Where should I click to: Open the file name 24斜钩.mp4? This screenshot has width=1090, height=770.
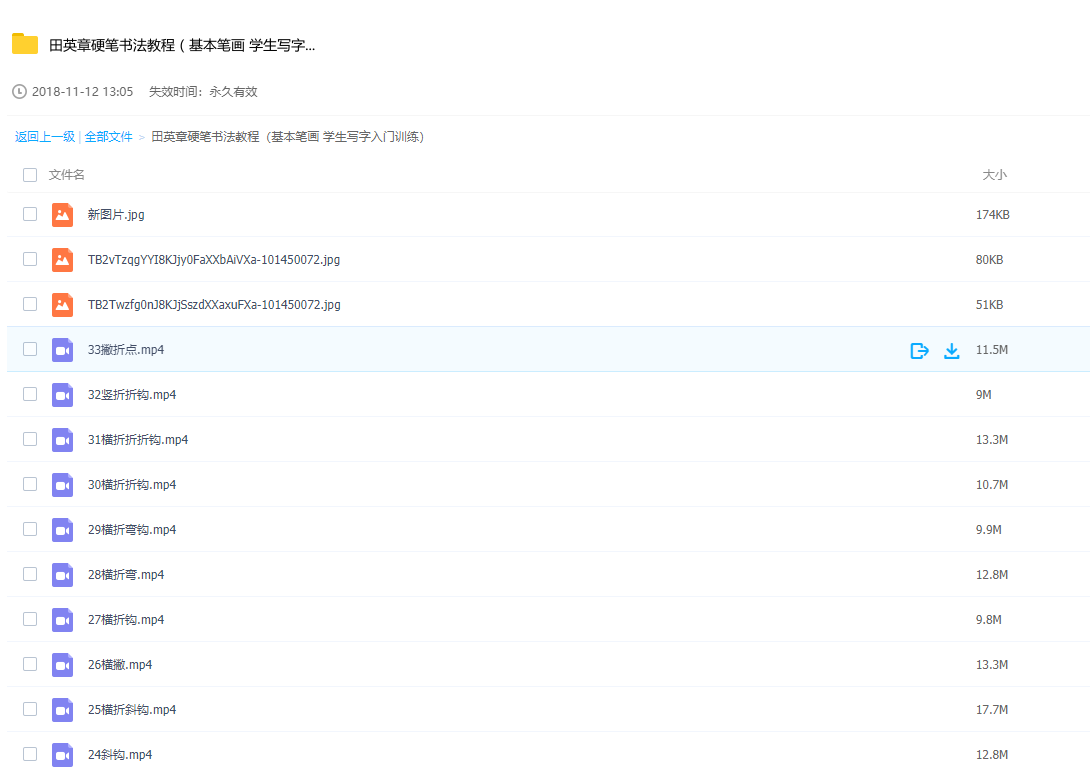[x=120, y=755]
